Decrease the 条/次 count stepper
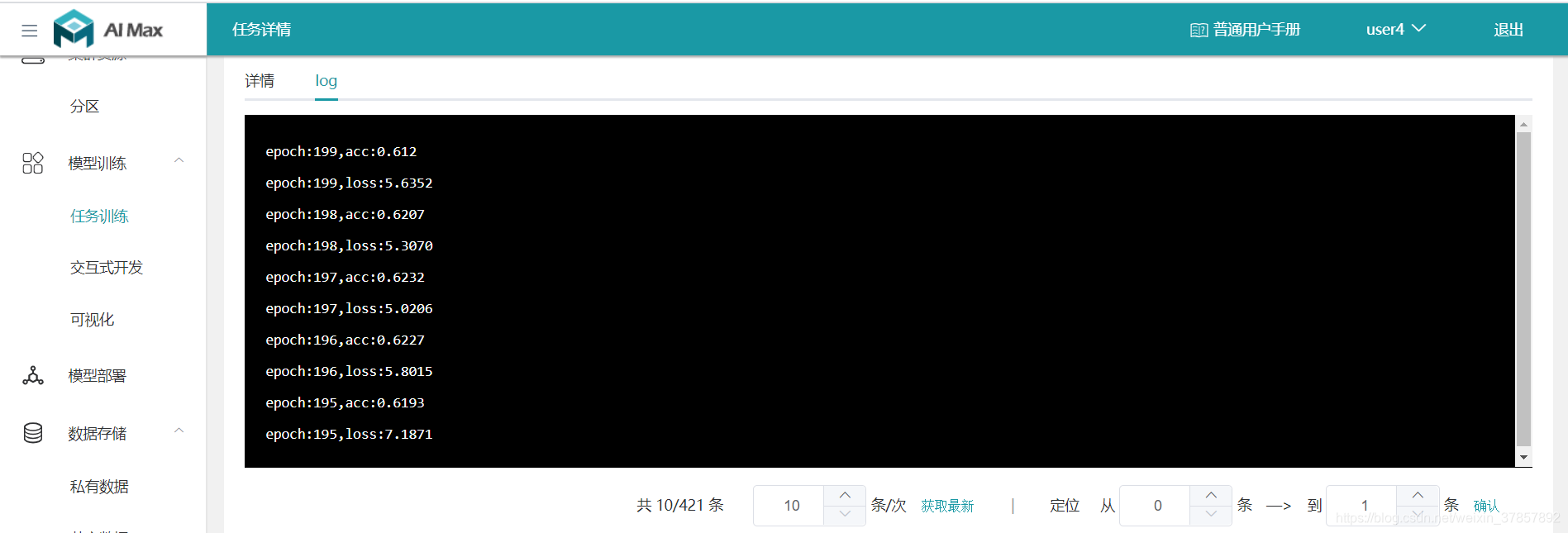Viewport: 1568px width, 533px height. click(845, 514)
